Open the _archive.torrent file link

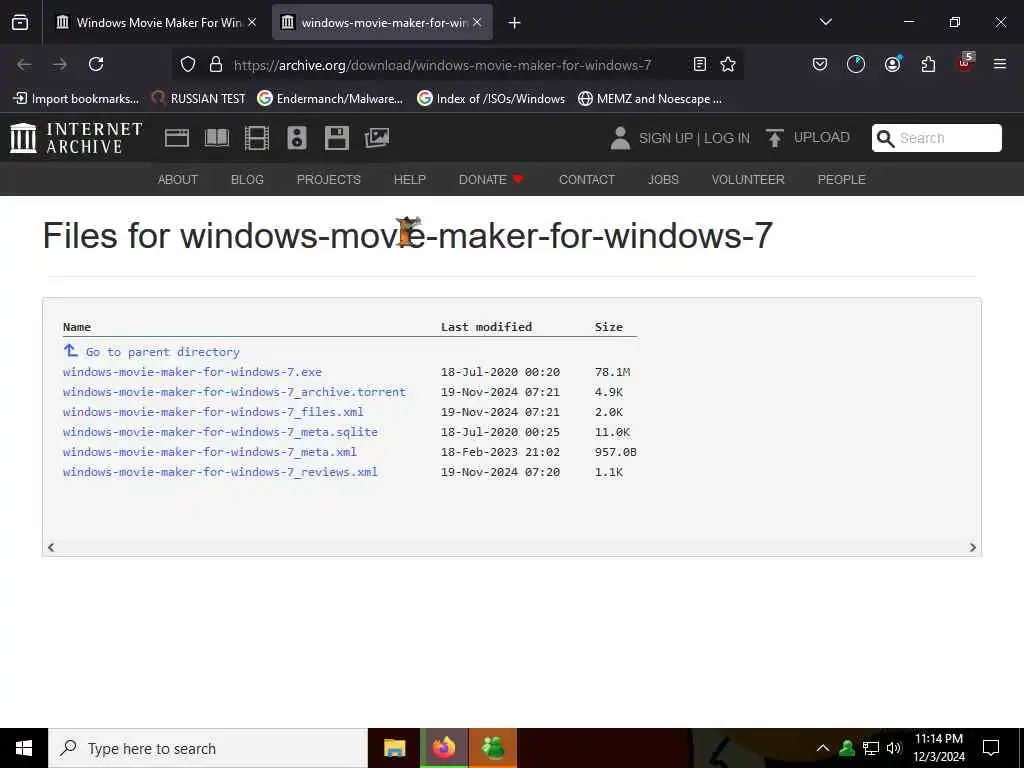pos(234,392)
